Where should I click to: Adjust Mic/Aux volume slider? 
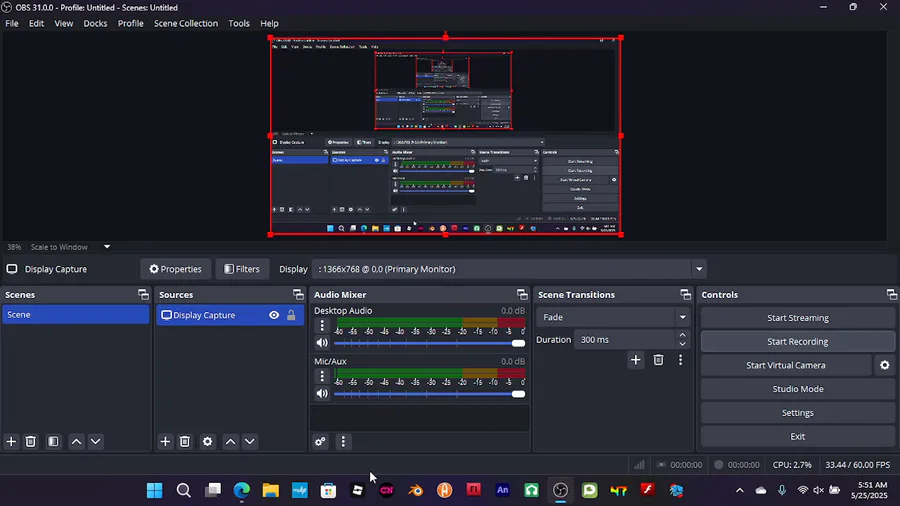tap(429, 394)
